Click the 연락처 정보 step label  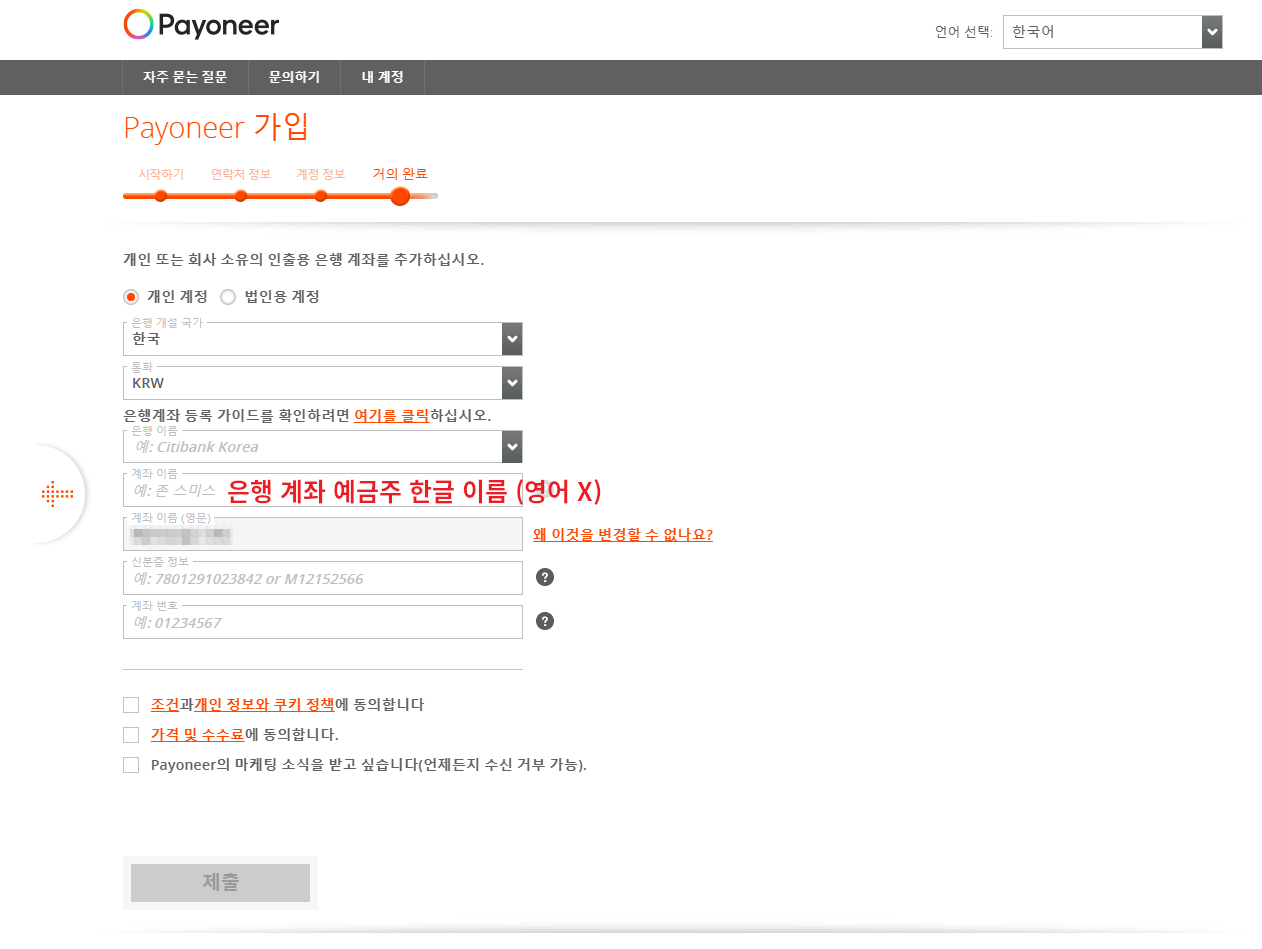(x=241, y=174)
